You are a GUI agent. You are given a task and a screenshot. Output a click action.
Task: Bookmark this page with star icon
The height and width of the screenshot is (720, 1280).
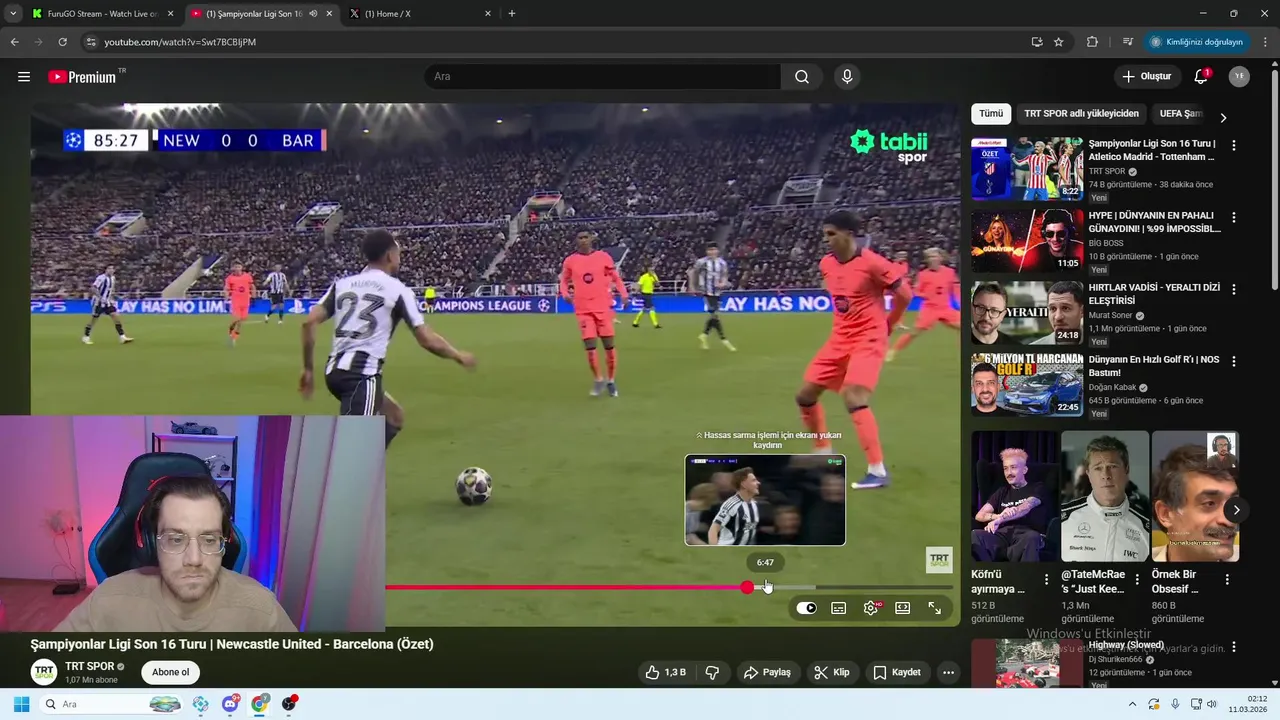point(1059,42)
